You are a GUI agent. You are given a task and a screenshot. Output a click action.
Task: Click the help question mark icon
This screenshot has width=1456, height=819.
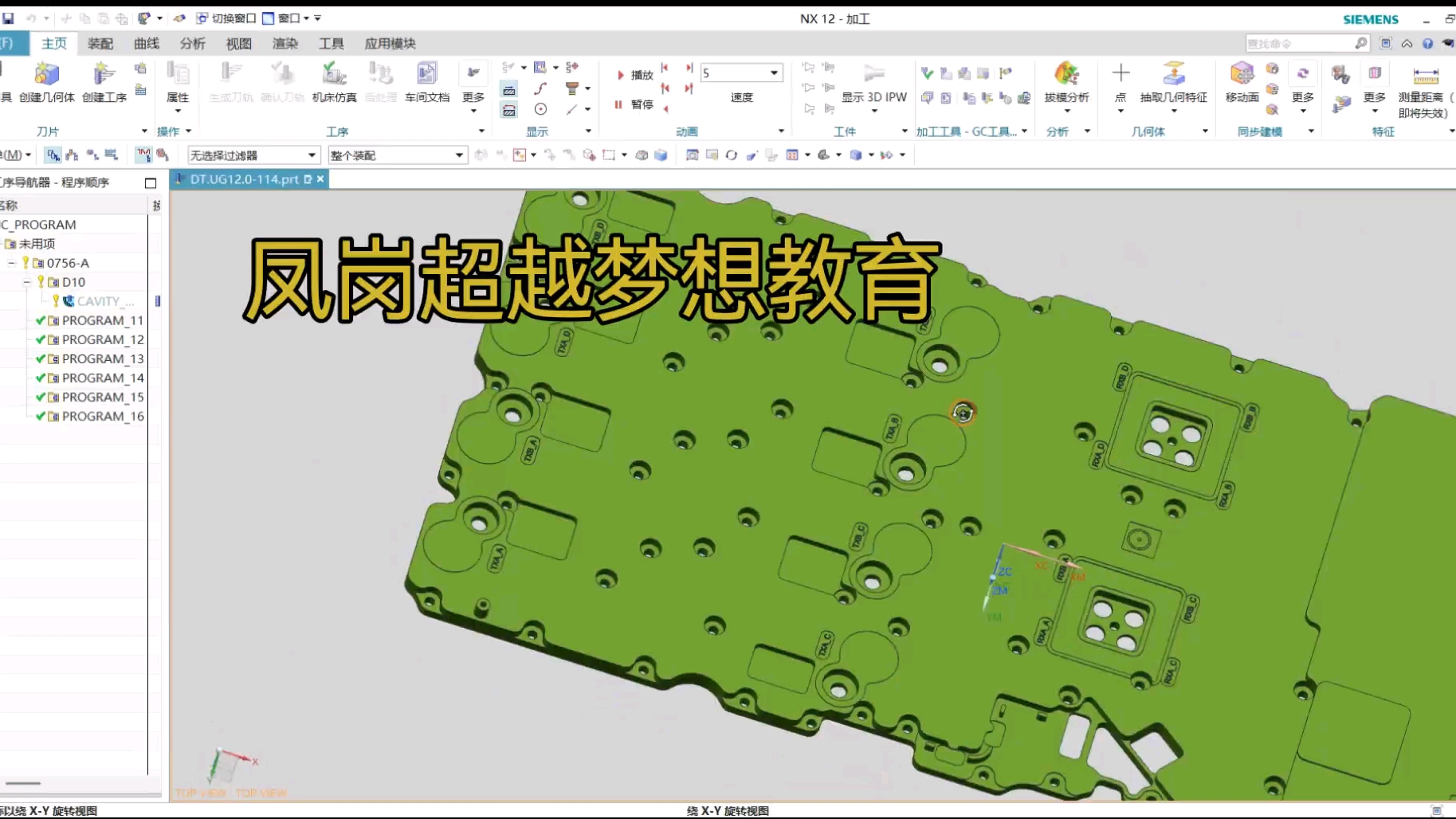point(1427,44)
